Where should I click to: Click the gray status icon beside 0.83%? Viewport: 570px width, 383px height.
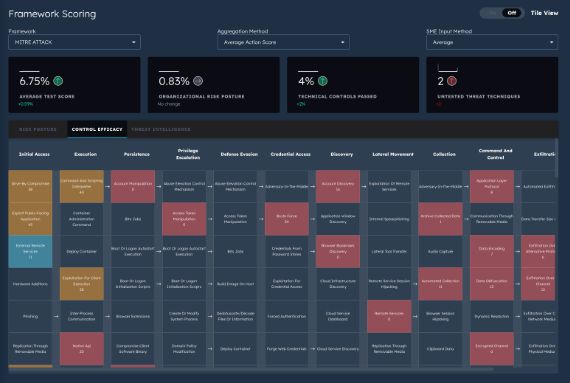click(x=198, y=81)
